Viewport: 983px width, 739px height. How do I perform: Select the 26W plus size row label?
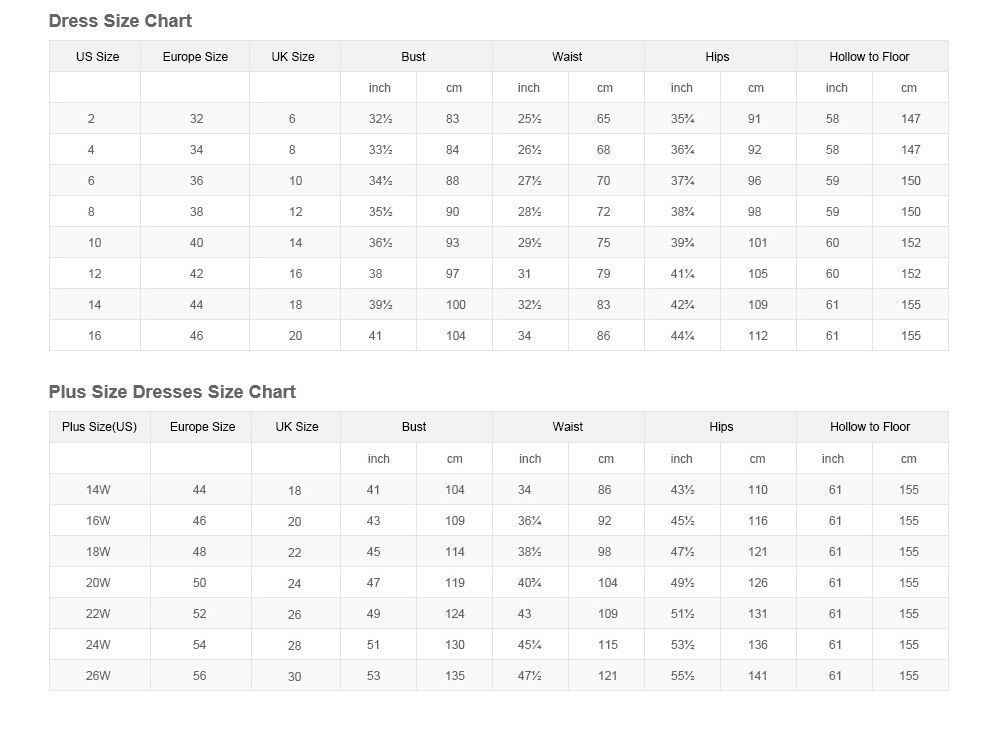pos(98,676)
